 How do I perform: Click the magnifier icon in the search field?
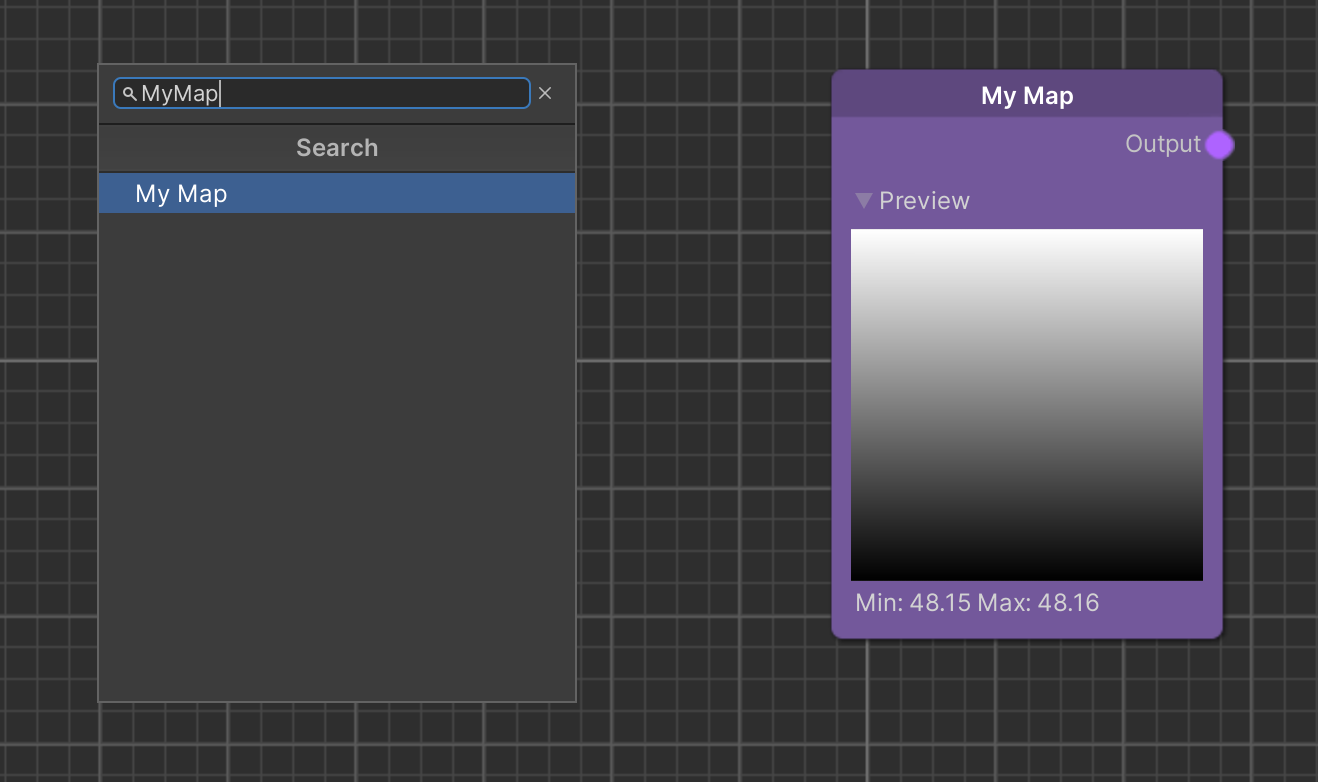129,94
